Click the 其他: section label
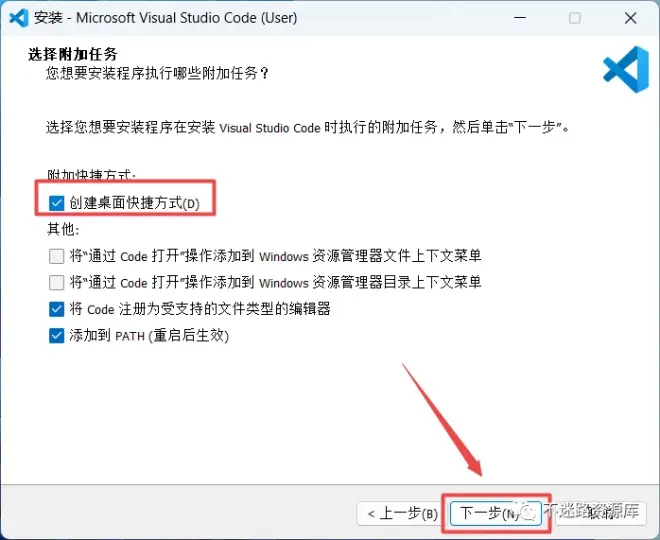 click(x=63, y=229)
